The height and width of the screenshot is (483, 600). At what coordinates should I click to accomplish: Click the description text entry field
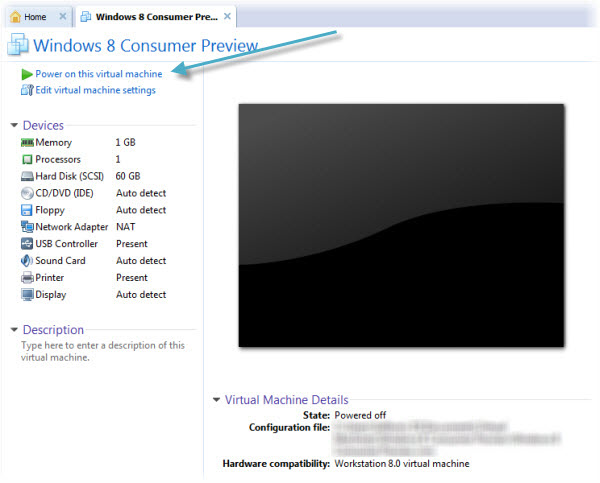tap(102, 351)
